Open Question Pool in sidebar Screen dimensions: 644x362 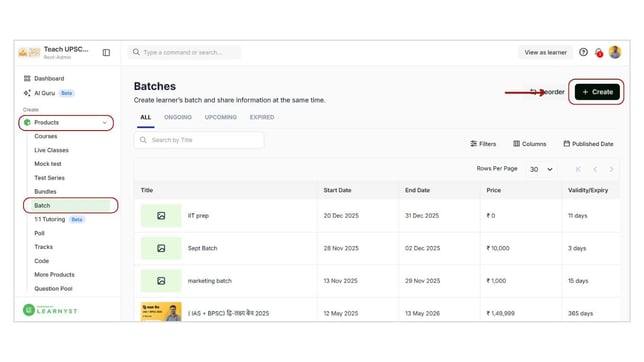point(53,289)
